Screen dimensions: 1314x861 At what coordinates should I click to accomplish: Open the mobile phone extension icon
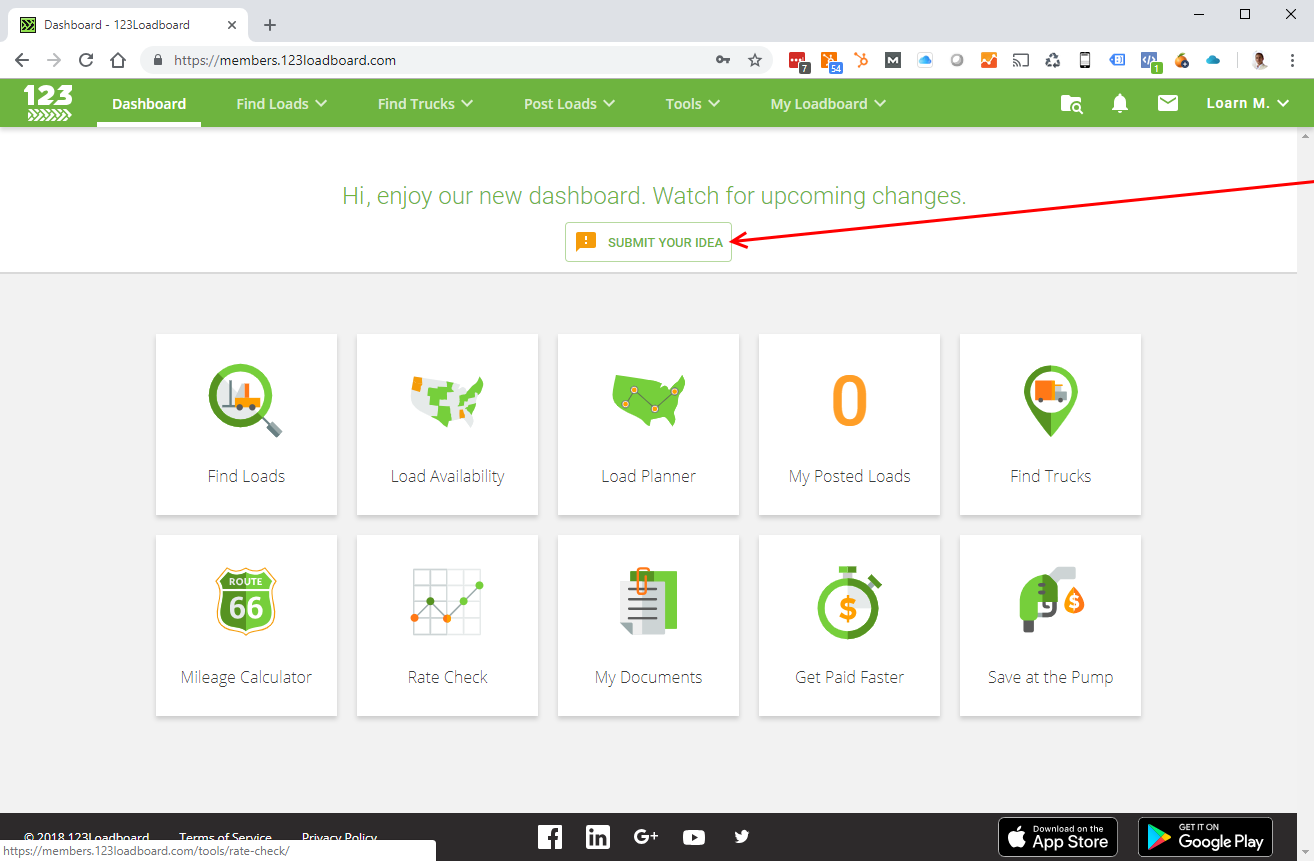(x=1084, y=60)
